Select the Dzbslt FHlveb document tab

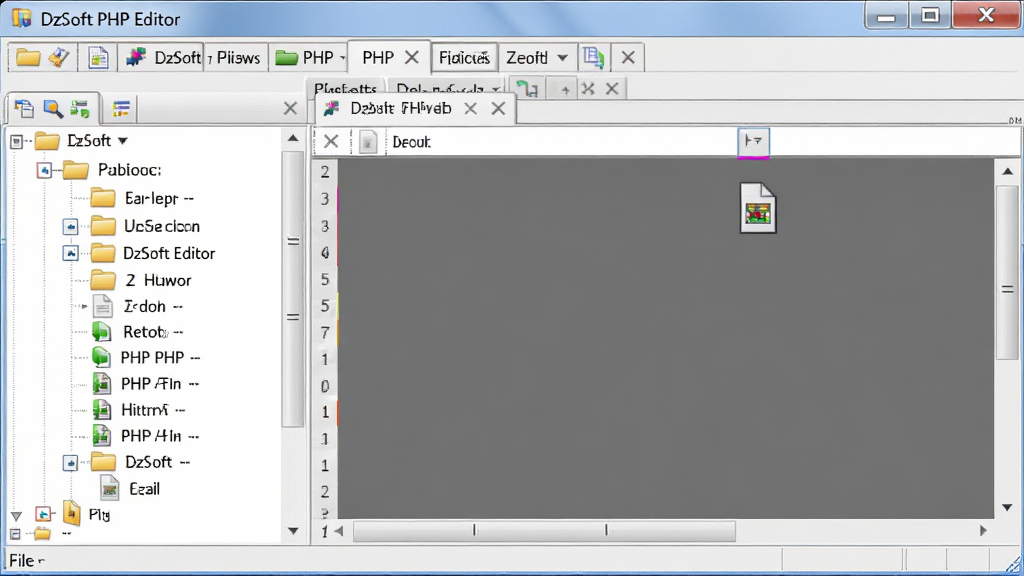point(400,108)
